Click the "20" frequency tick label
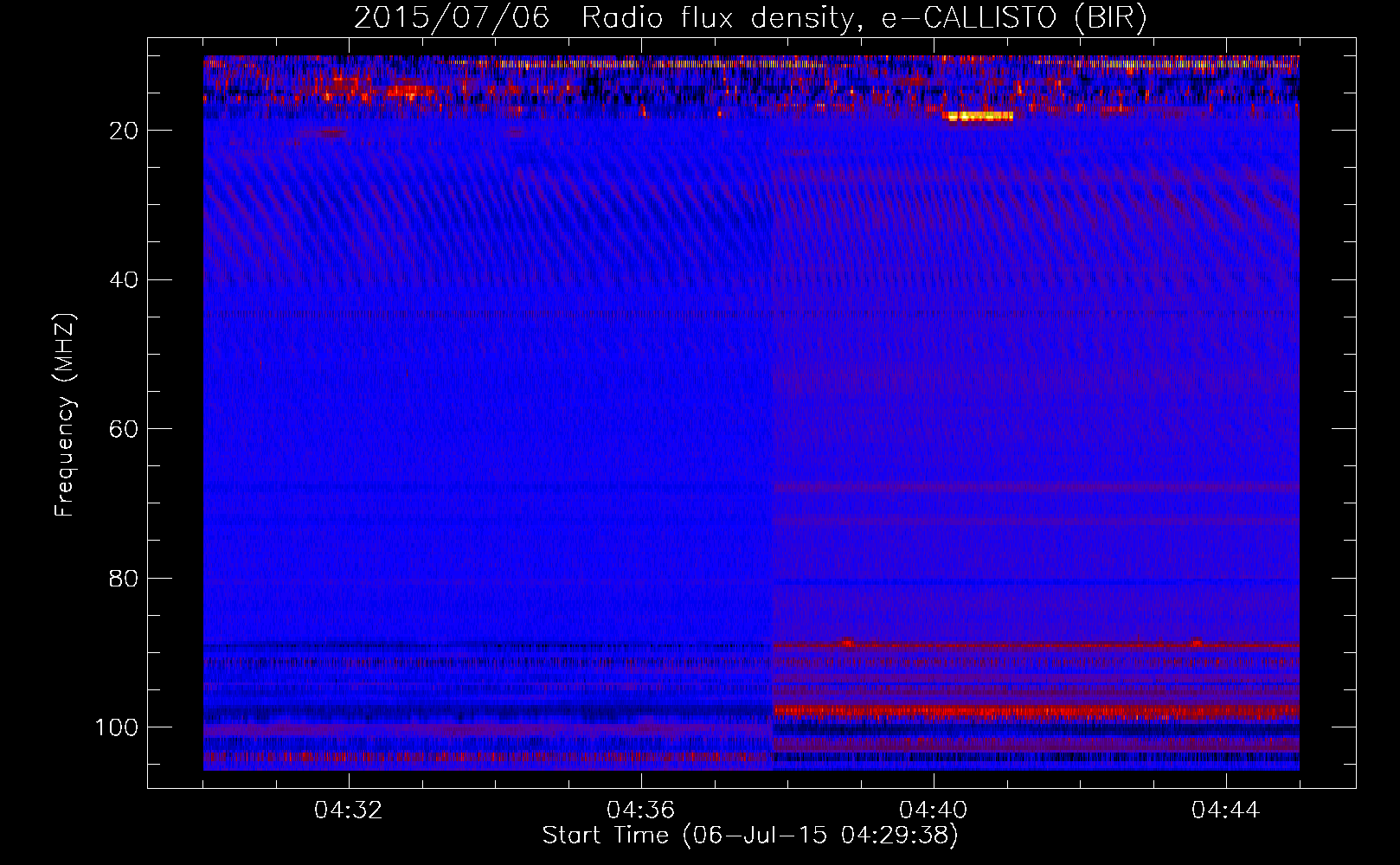This screenshot has width=1400, height=865. tap(125, 131)
